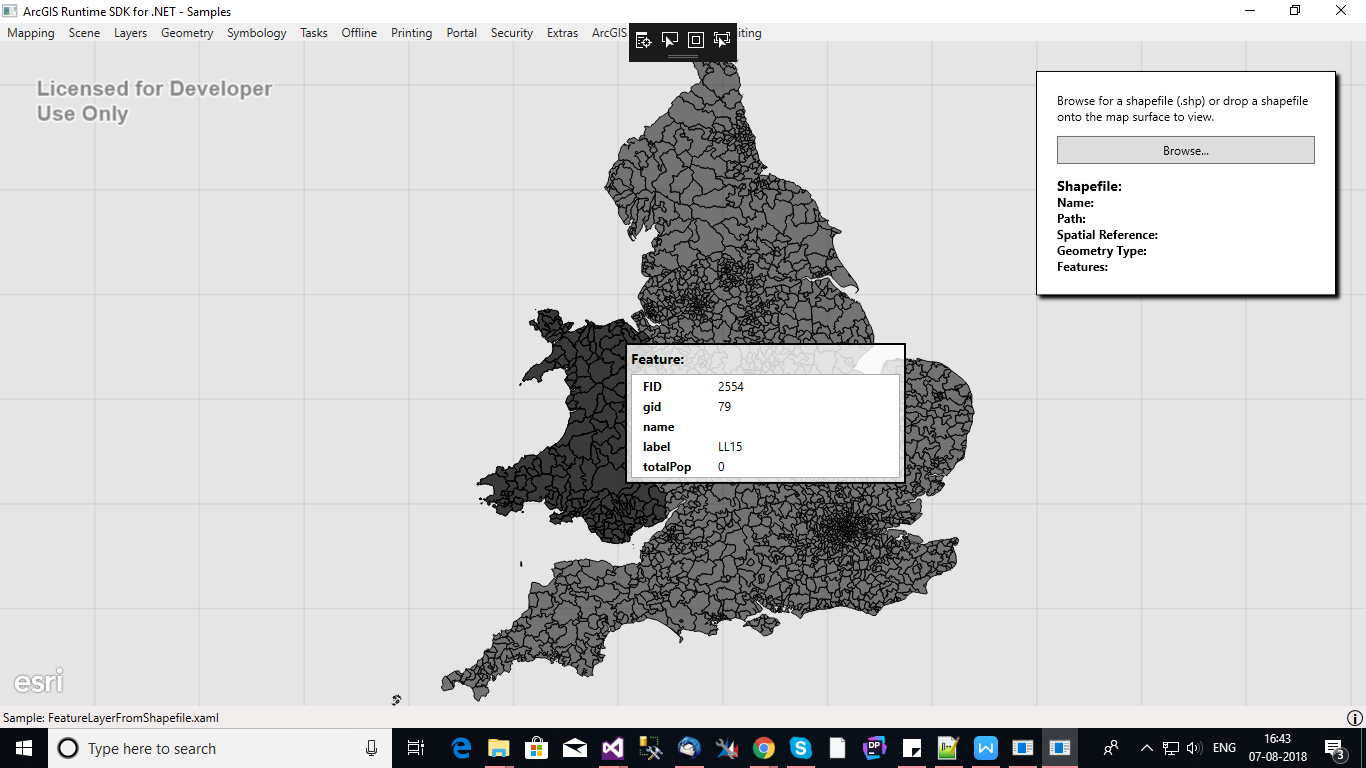Open the Scene menu
This screenshot has width=1366, height=768.
84,33
